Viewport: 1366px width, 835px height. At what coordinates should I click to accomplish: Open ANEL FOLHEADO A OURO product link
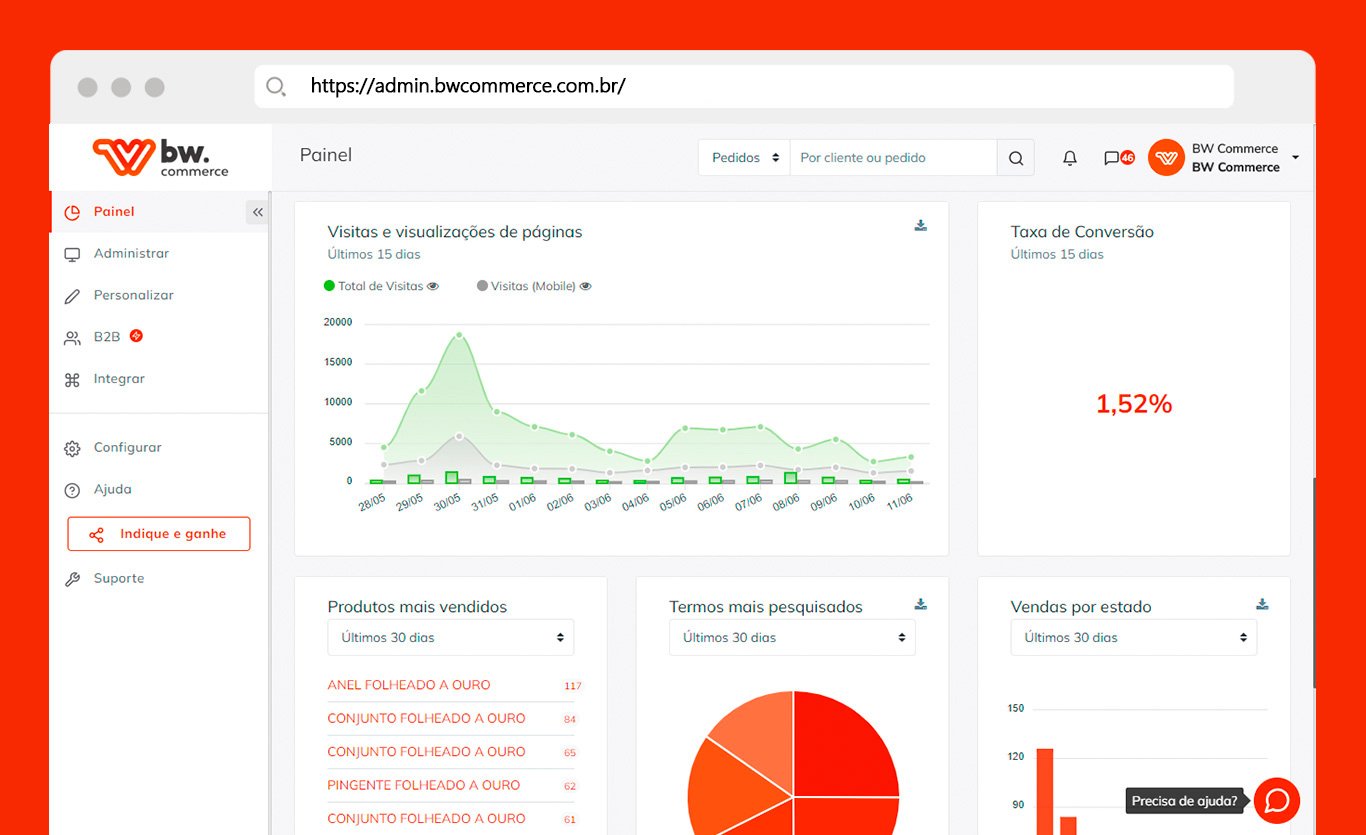[x=409, y=685]
